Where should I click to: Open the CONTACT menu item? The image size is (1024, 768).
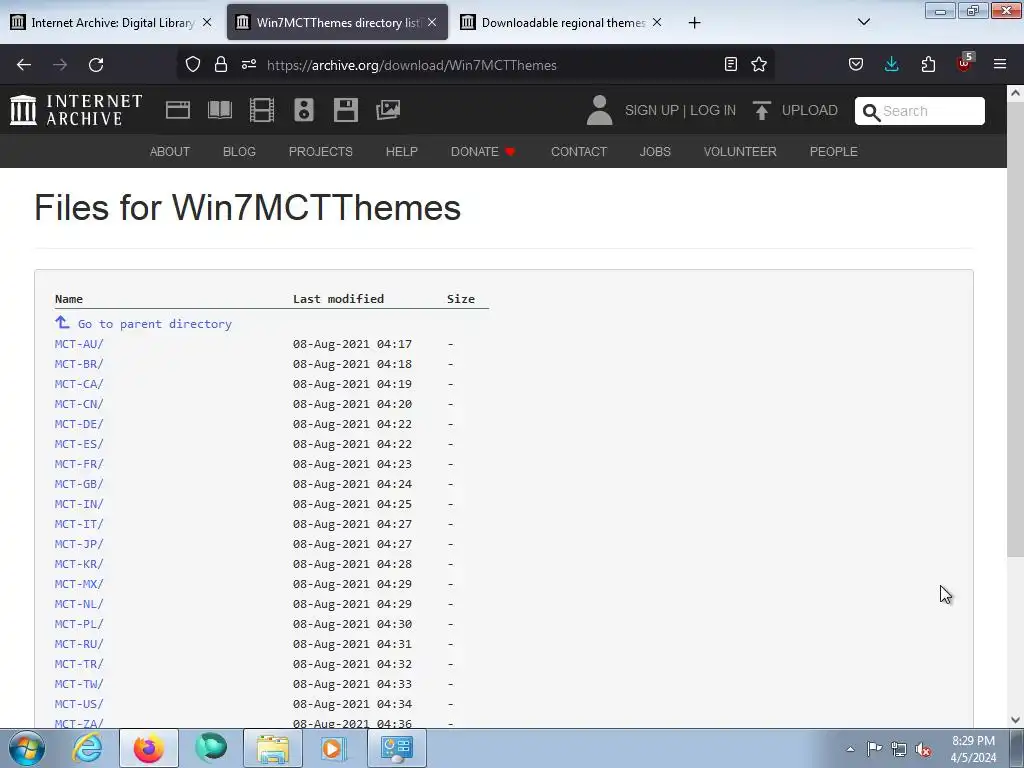point(579,152)
